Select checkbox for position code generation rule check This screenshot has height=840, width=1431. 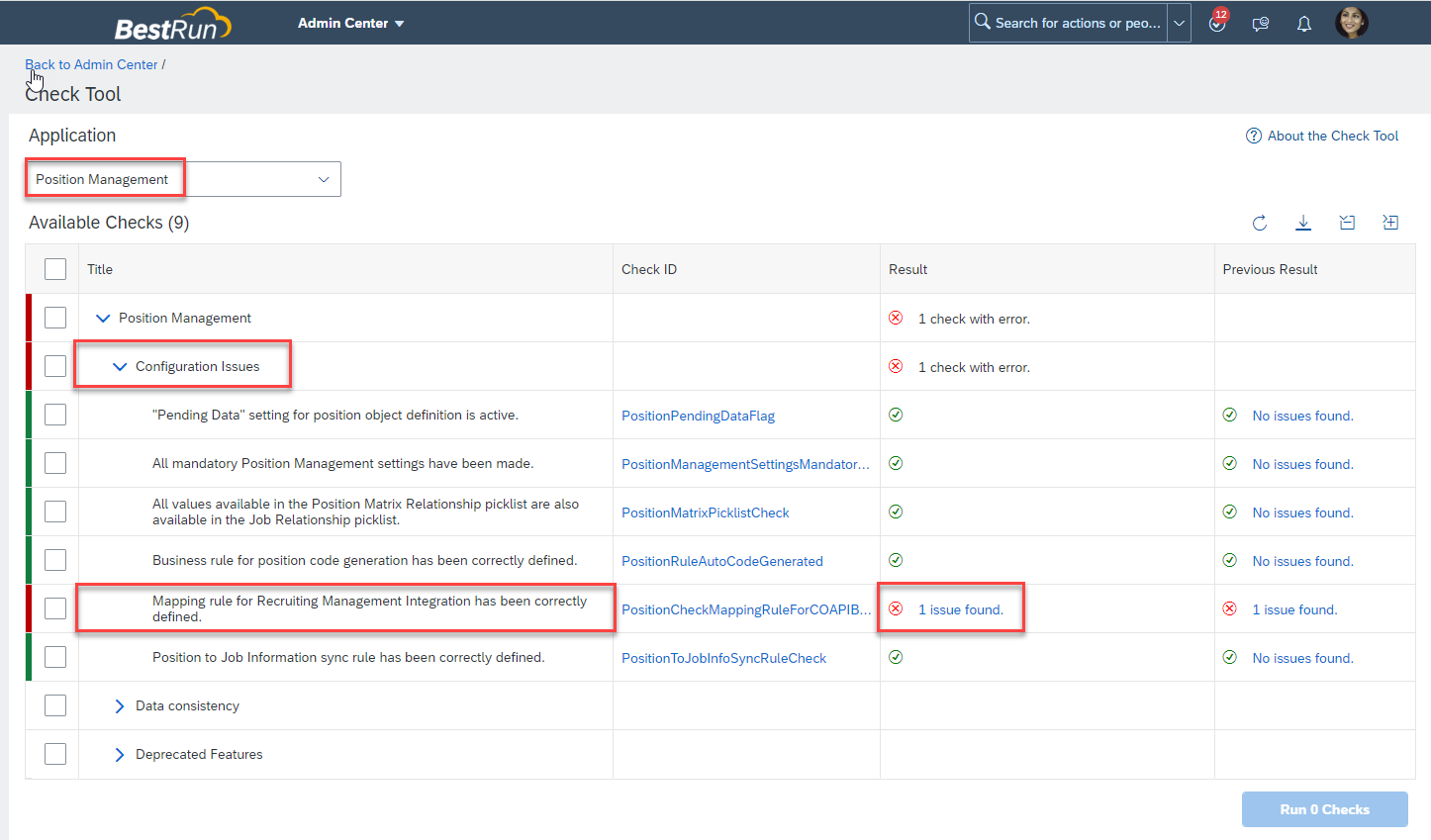(x=55, y=560)
